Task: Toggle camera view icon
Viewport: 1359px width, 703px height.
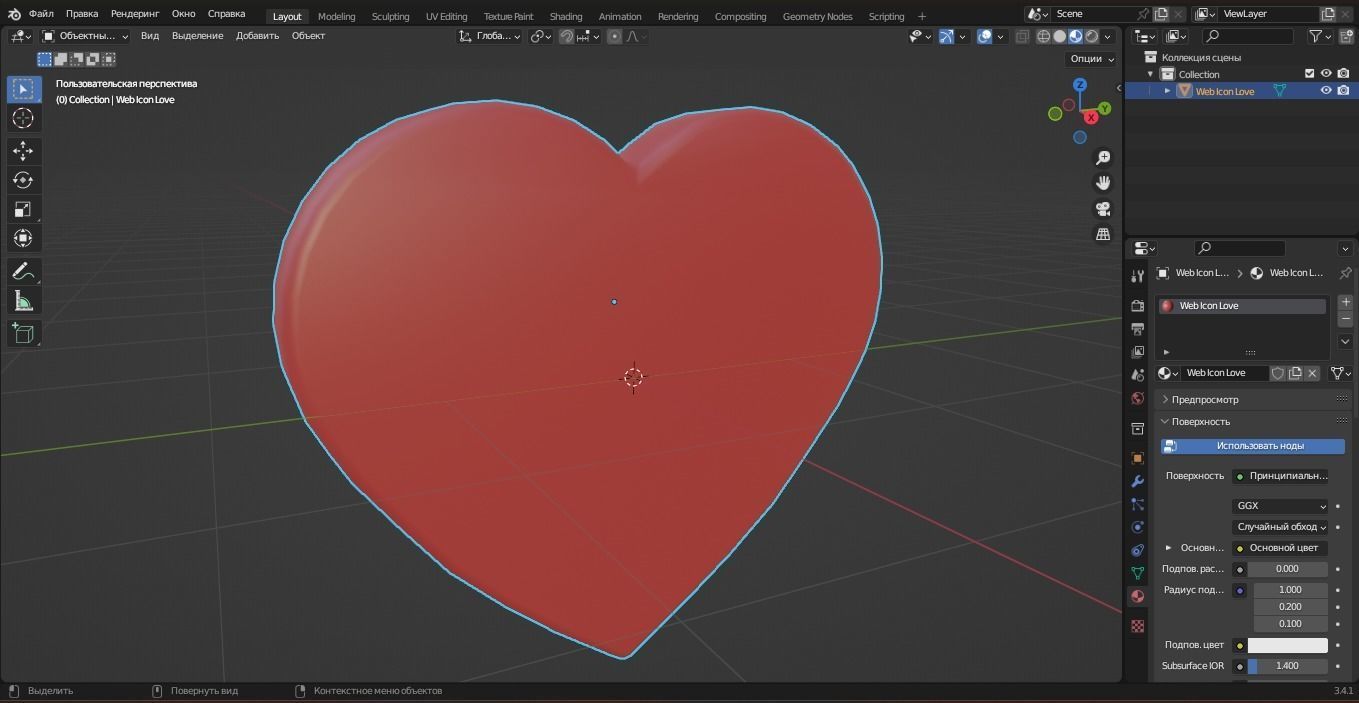Action: pyautogui.click(x=1103, y=209)
